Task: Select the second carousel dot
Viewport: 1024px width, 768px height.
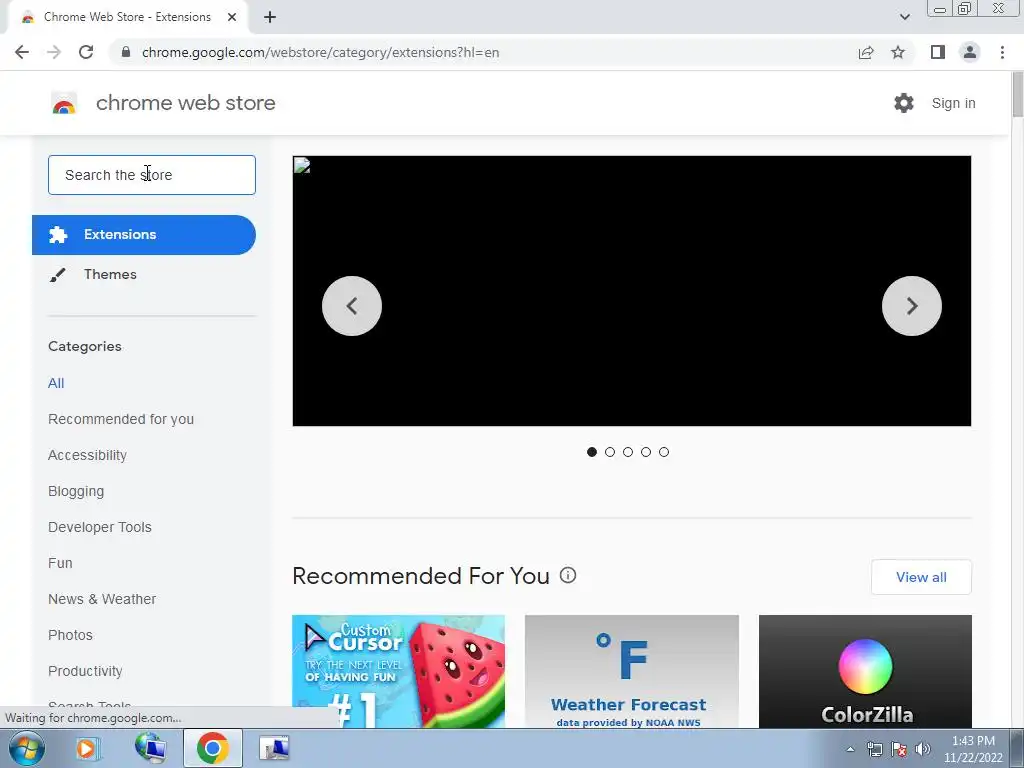Action: pyautogui.click(x=610, y=452)
